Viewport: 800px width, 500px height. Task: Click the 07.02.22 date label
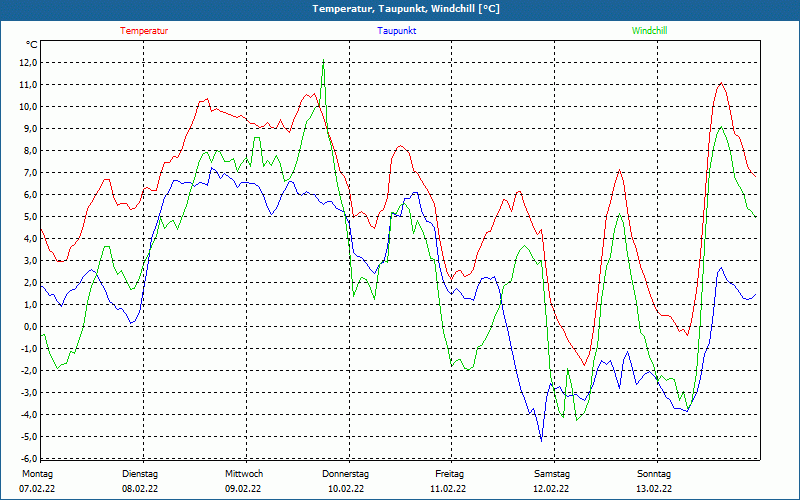(x=37, y=489)
